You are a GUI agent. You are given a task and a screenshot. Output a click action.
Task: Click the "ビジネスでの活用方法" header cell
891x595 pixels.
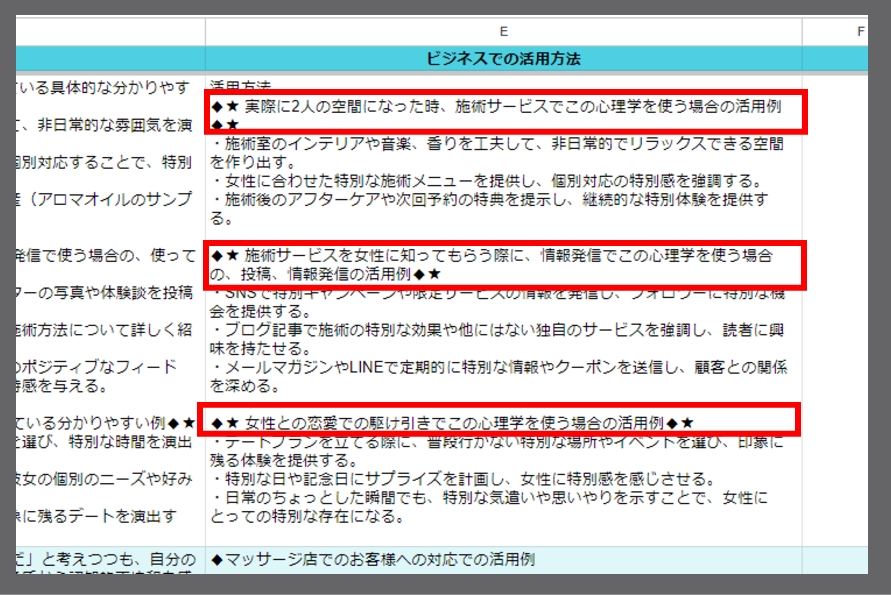[503, 59]
